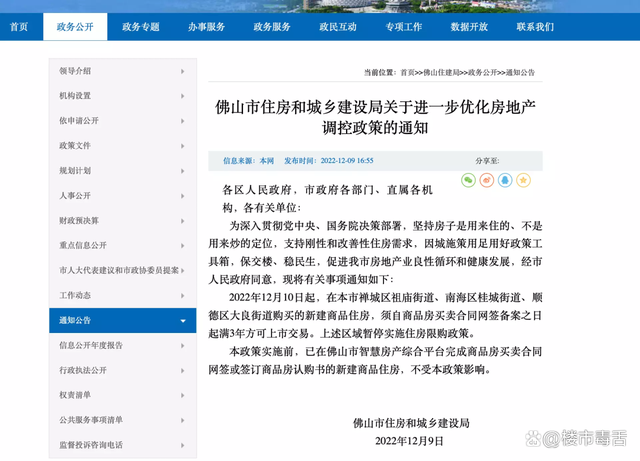
Task: Open 规划计划 sidebar item
Action: click(x=122, y=171)
